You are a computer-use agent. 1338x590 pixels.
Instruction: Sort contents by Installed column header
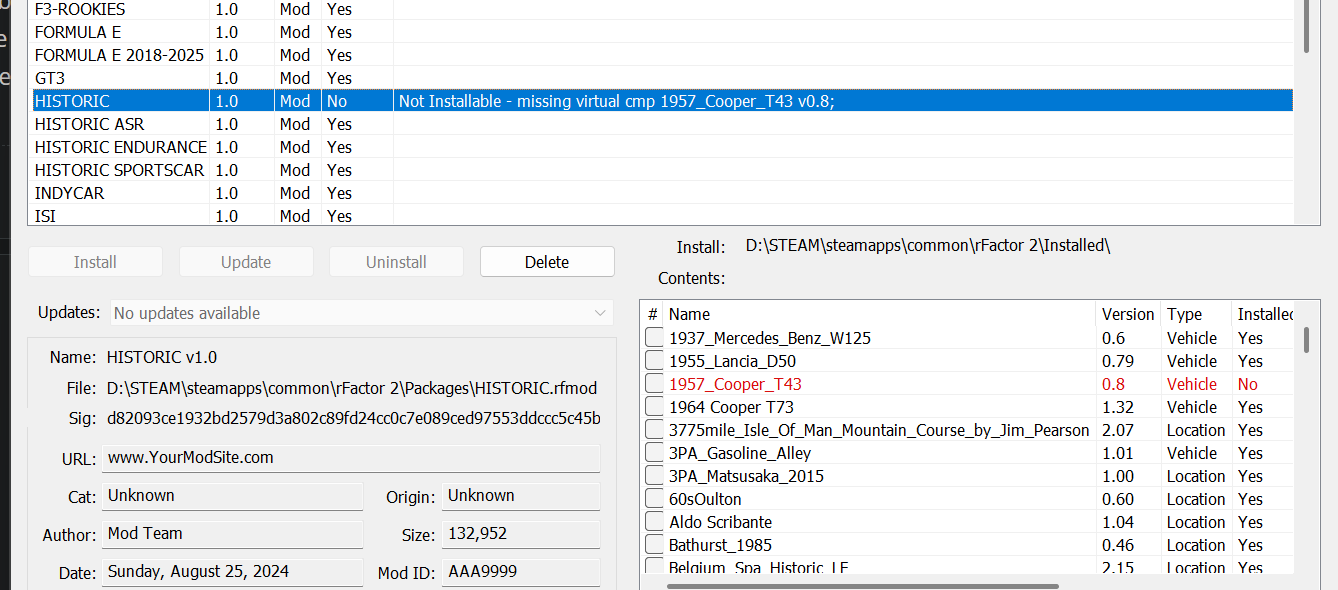[1264, 314]
